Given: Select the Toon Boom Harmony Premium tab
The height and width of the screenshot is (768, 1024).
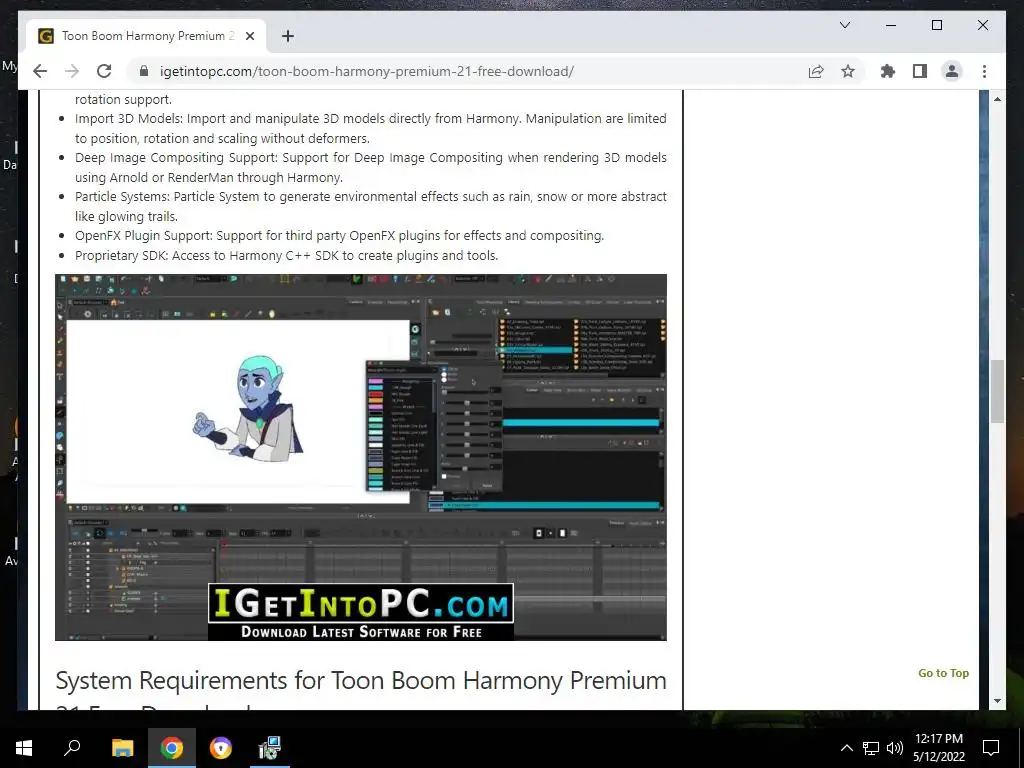Looking at the screenshot, I should click(145, 36).
